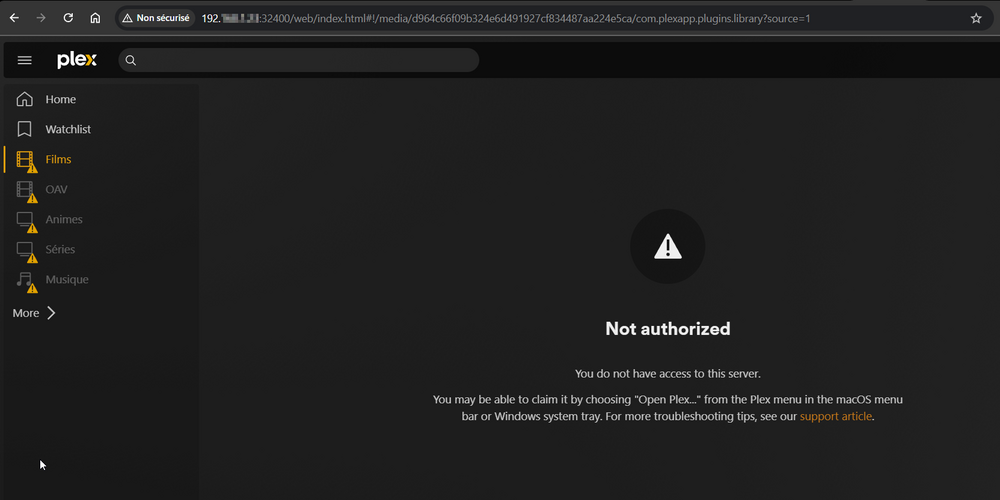
Task: Click the magnifier icon in search bar
Action: point(131,60)
